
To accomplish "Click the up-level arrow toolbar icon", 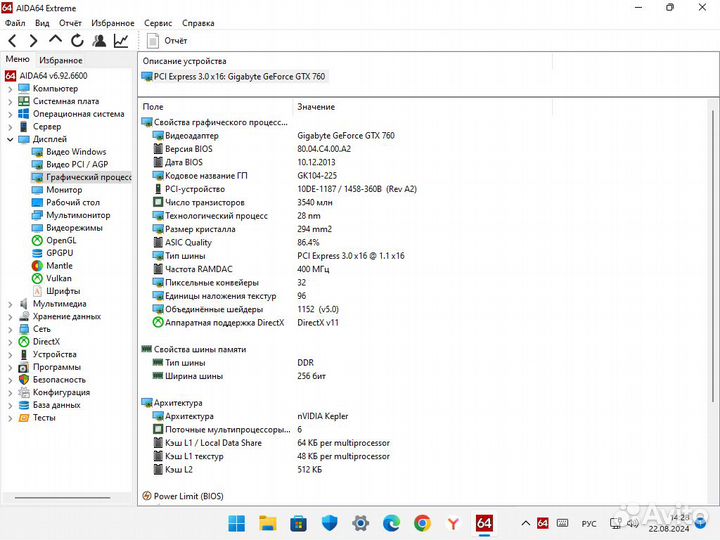I will [x=55, y=40].
